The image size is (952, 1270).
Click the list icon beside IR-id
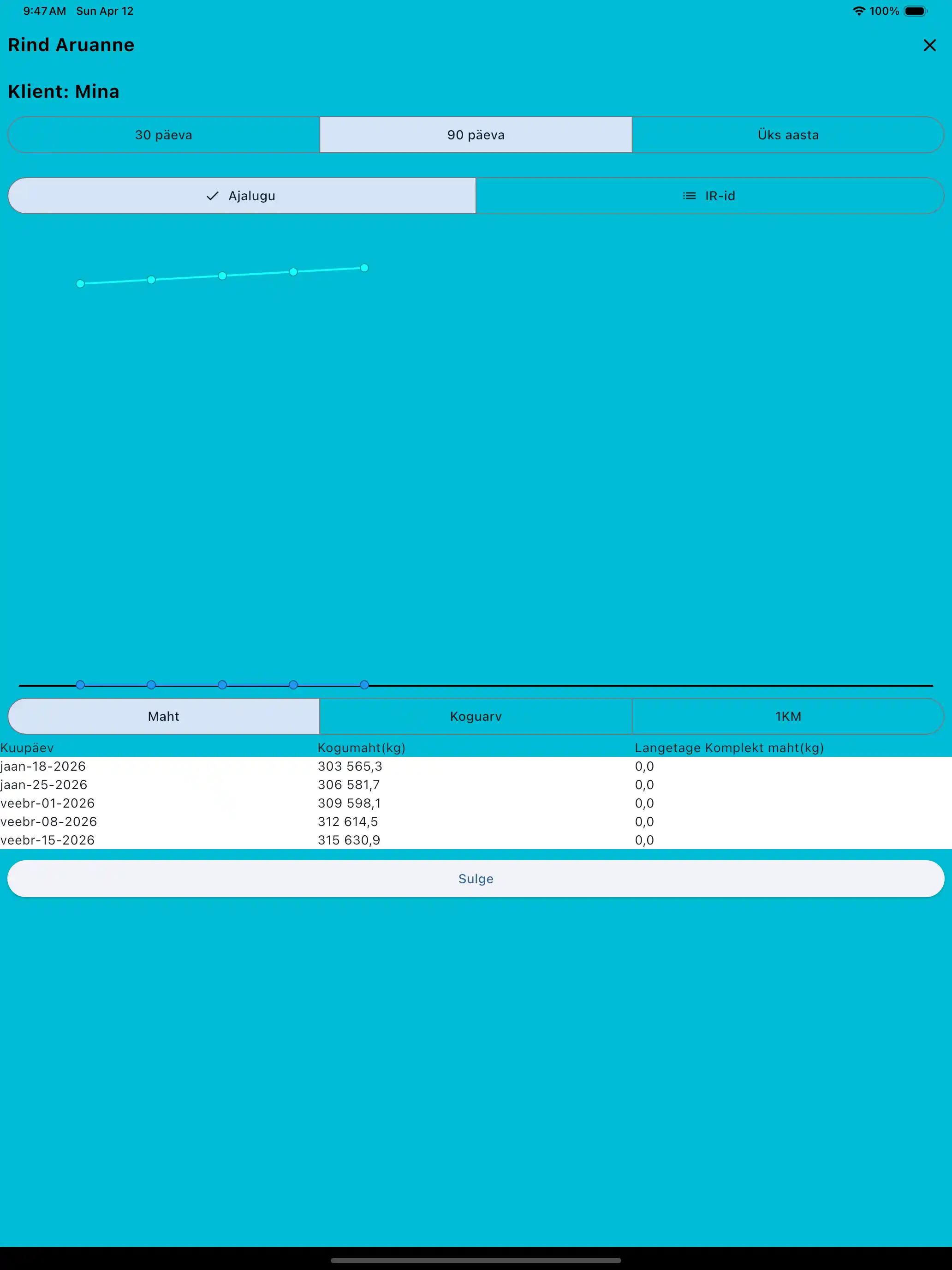tap(689, 196)
